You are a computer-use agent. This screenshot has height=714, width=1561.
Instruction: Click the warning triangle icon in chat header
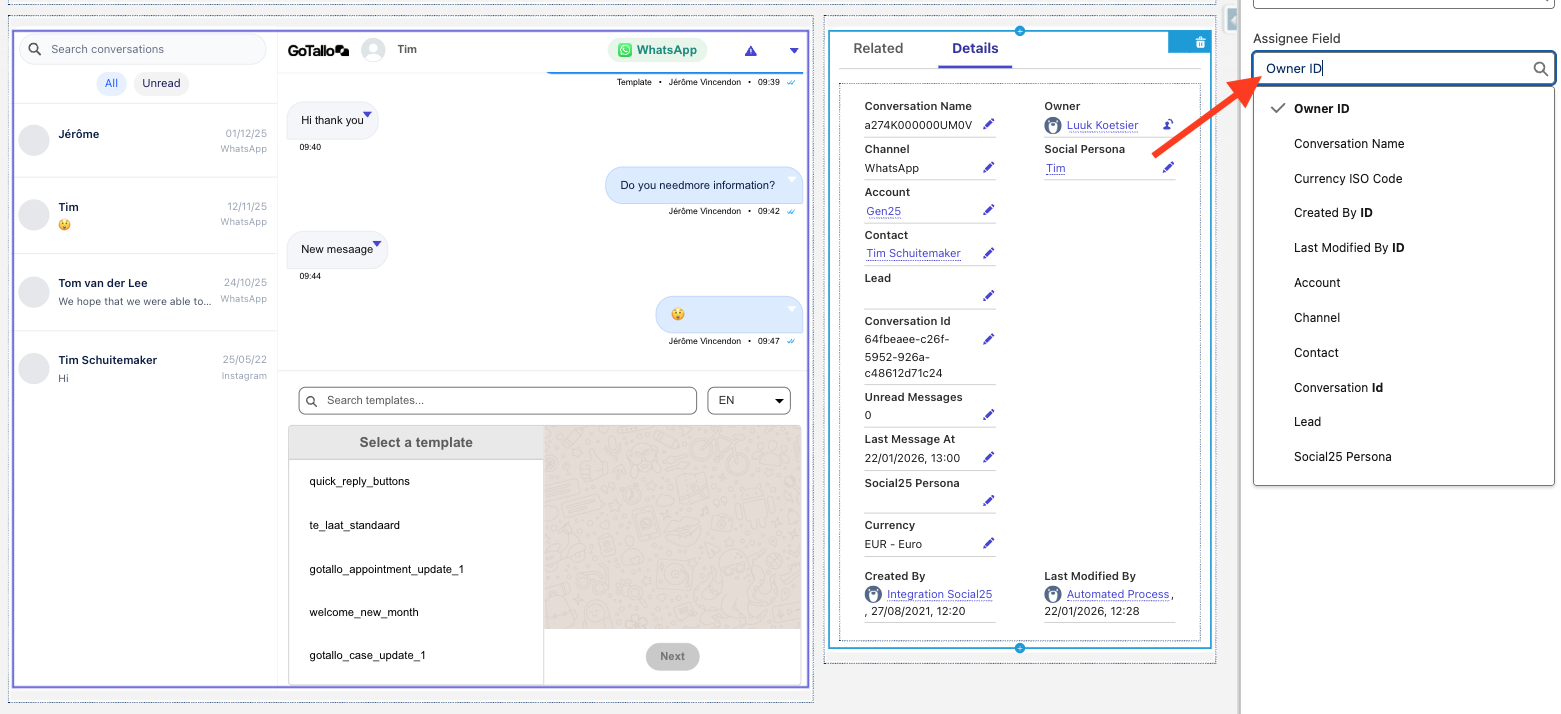point(751,51)
